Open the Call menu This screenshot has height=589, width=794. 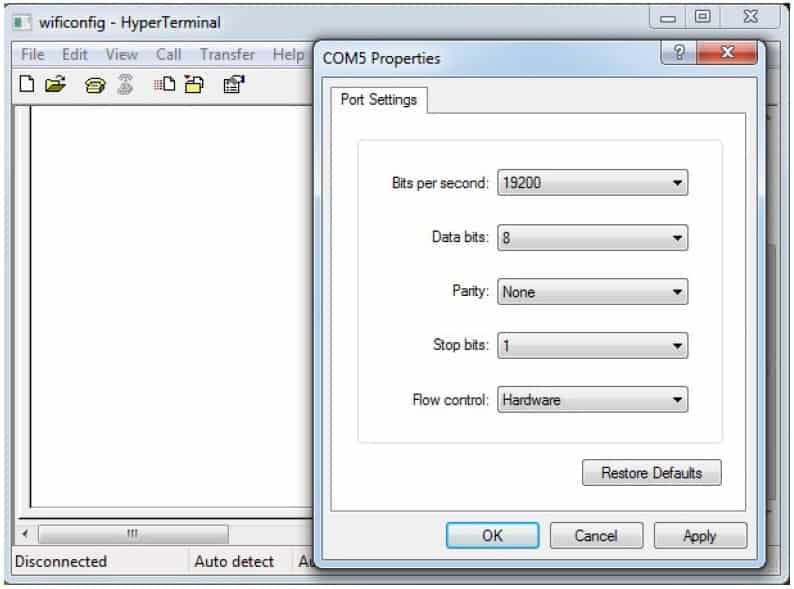pyautogui.click(x=168, y=55)
